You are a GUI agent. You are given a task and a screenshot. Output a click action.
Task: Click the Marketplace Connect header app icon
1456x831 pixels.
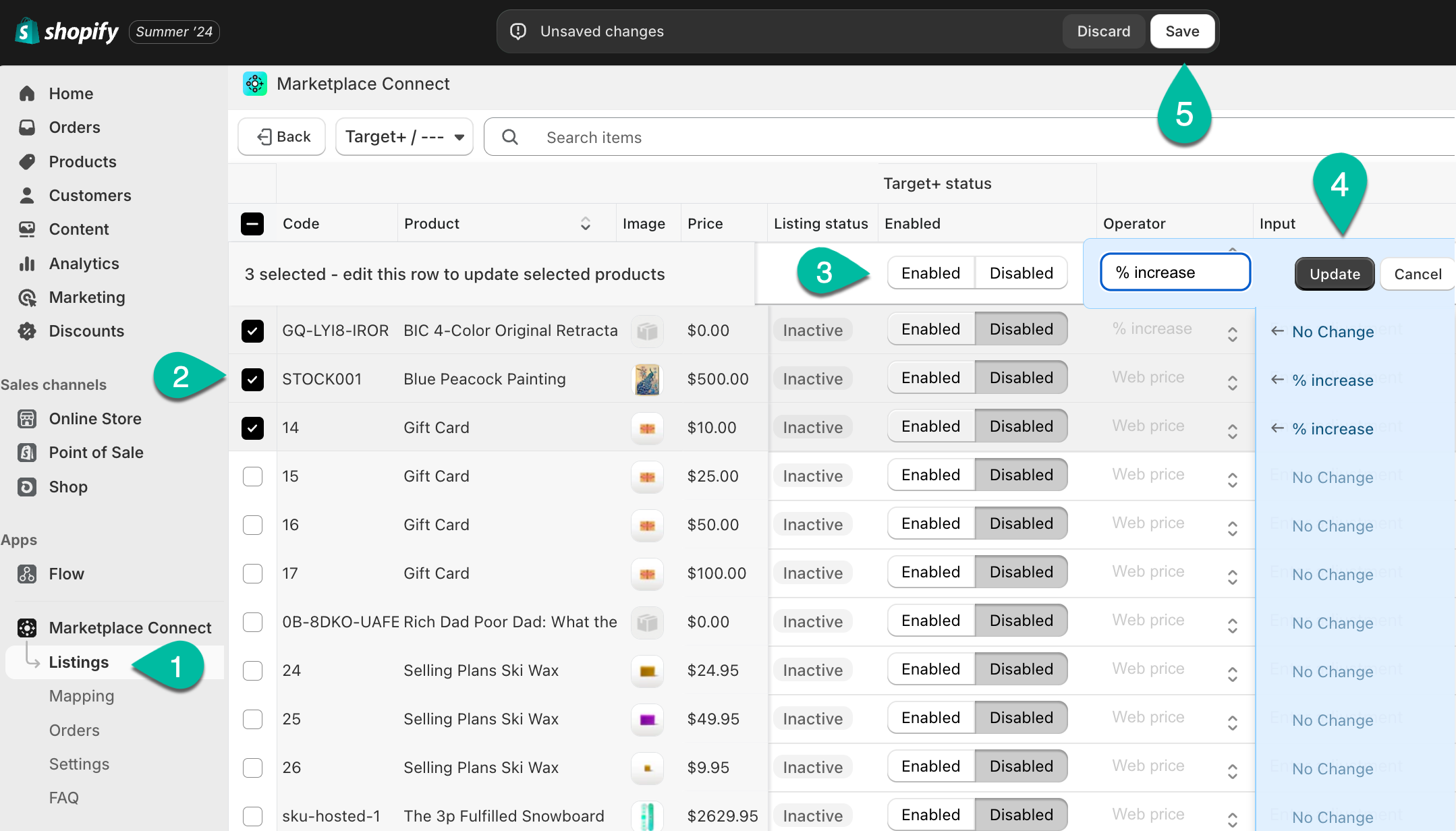click(255, 84)
